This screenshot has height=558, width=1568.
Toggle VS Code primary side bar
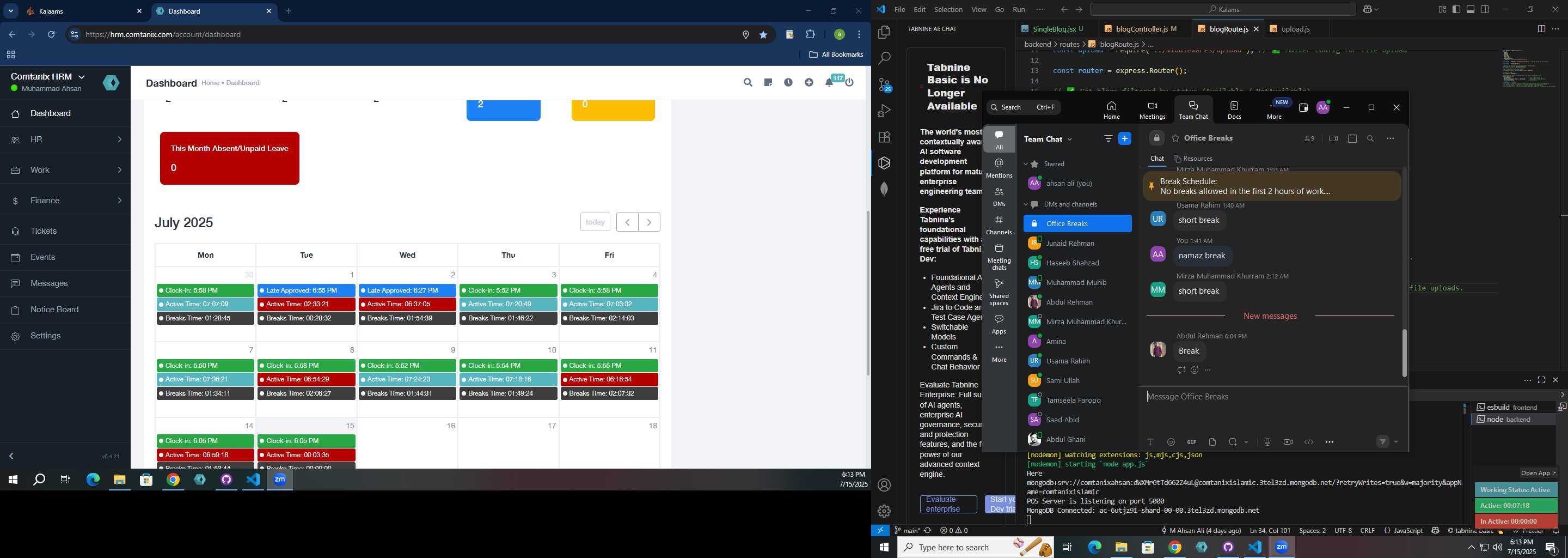point(1456,9)
